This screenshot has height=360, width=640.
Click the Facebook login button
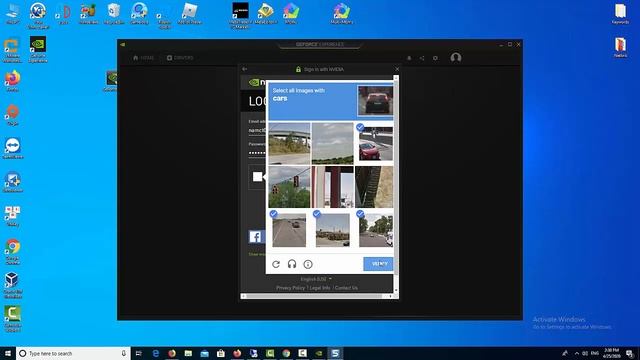[x=256, y=237]
